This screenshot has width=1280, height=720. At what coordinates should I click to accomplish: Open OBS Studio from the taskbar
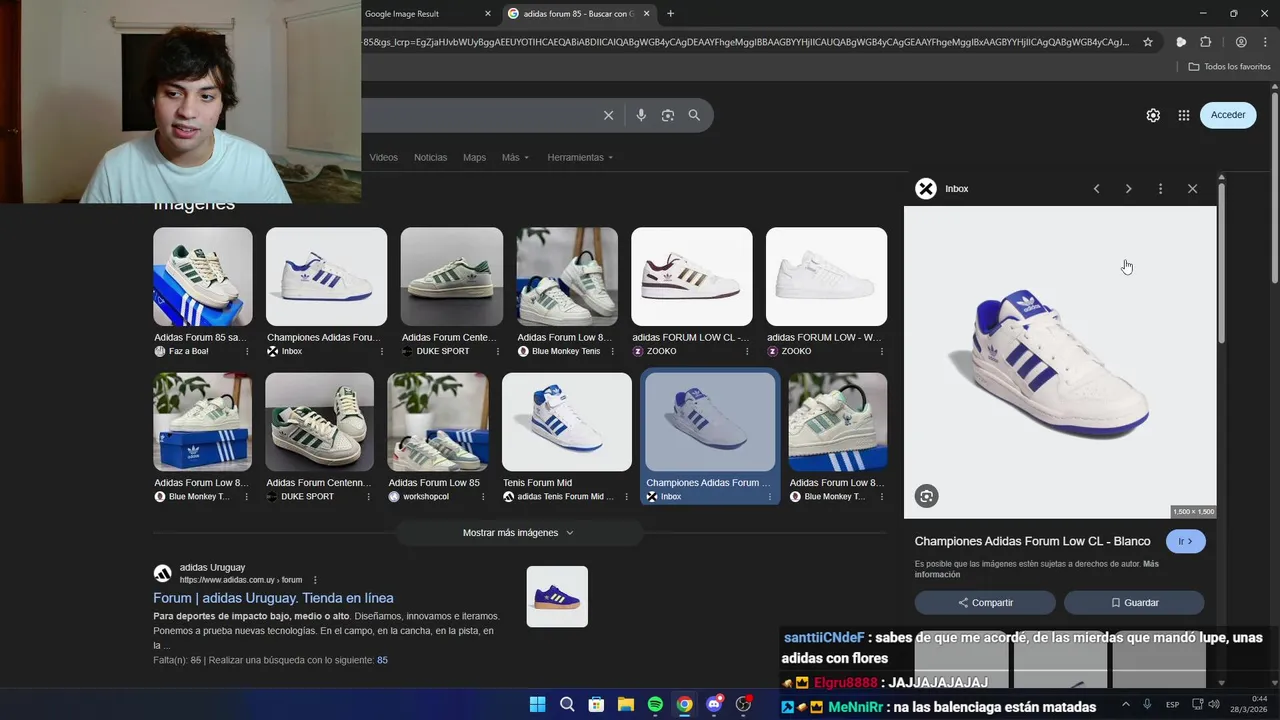(x=743, y=704)
